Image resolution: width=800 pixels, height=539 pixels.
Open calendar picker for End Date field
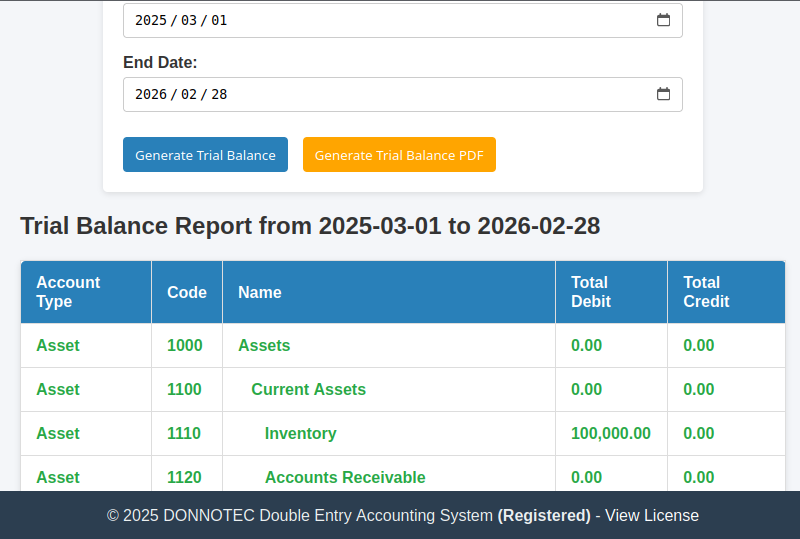point(663,94)
